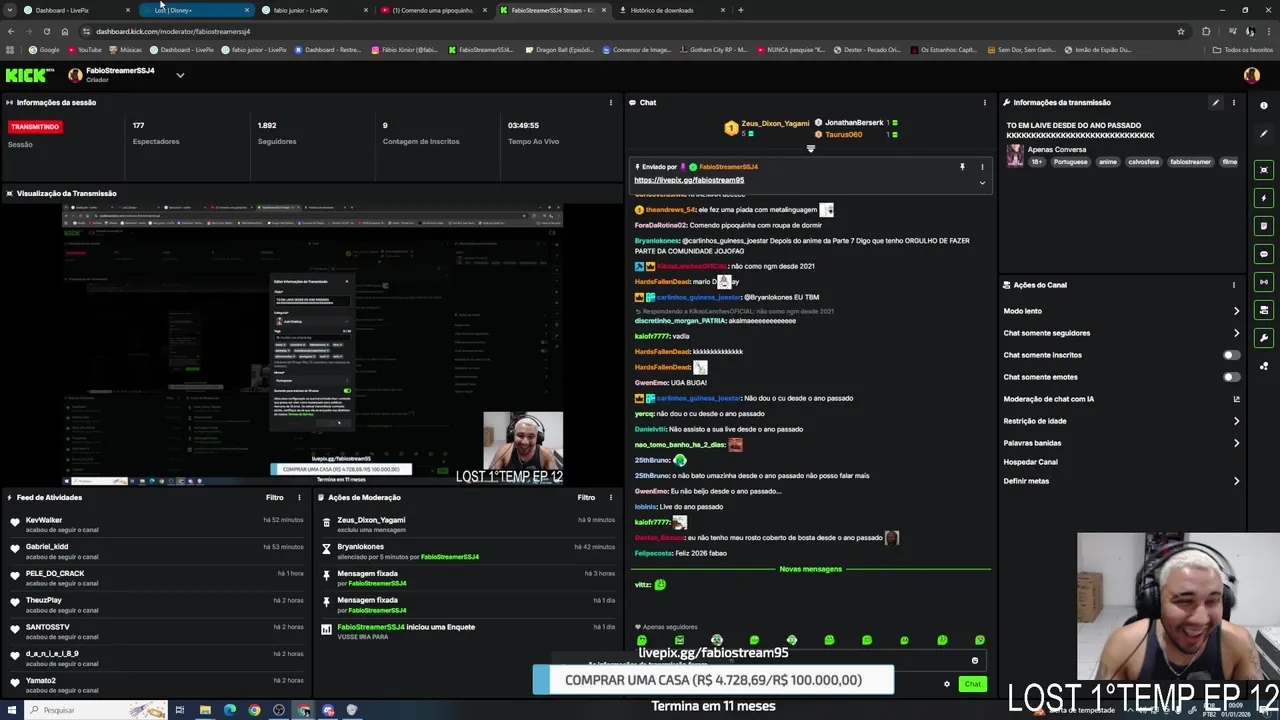Open Informações da transmissão three-dot menu
The width and height of the screenshot is (1280, 720).
click(x=1233, y=102)
